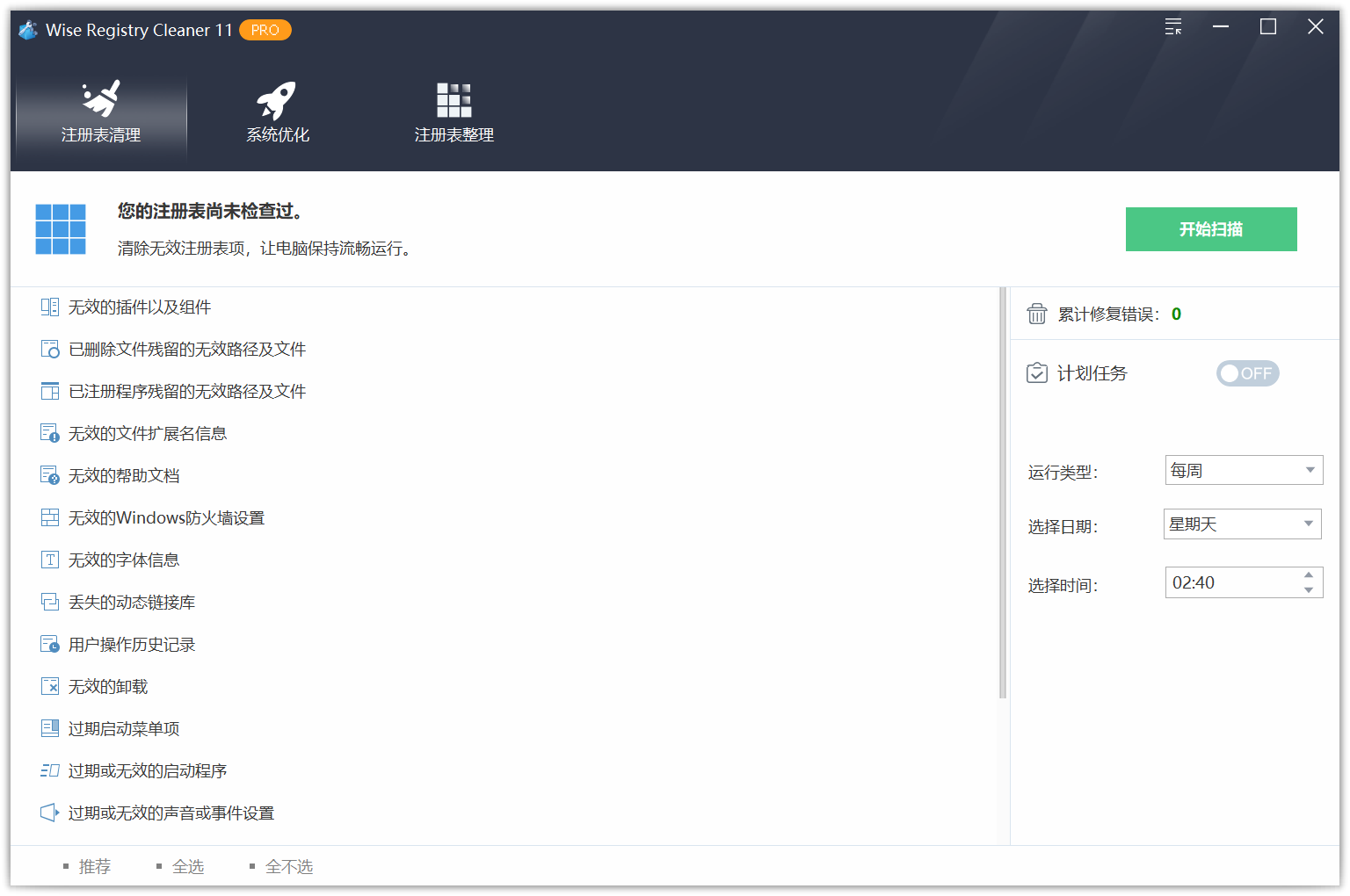This screenshot has height=896, width=1350.
Task: Decrease the 选择时间 value with down arrow
Action: [x=1309, y=590]
